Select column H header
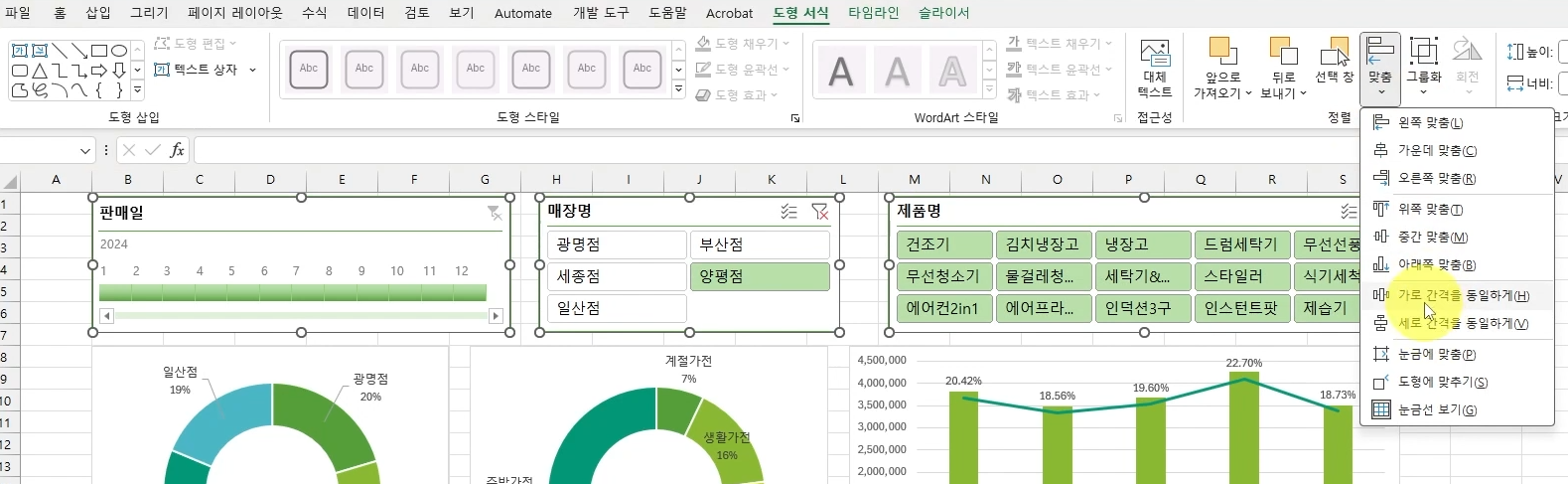Screen dimensions: 1568x484 [556, 180]
